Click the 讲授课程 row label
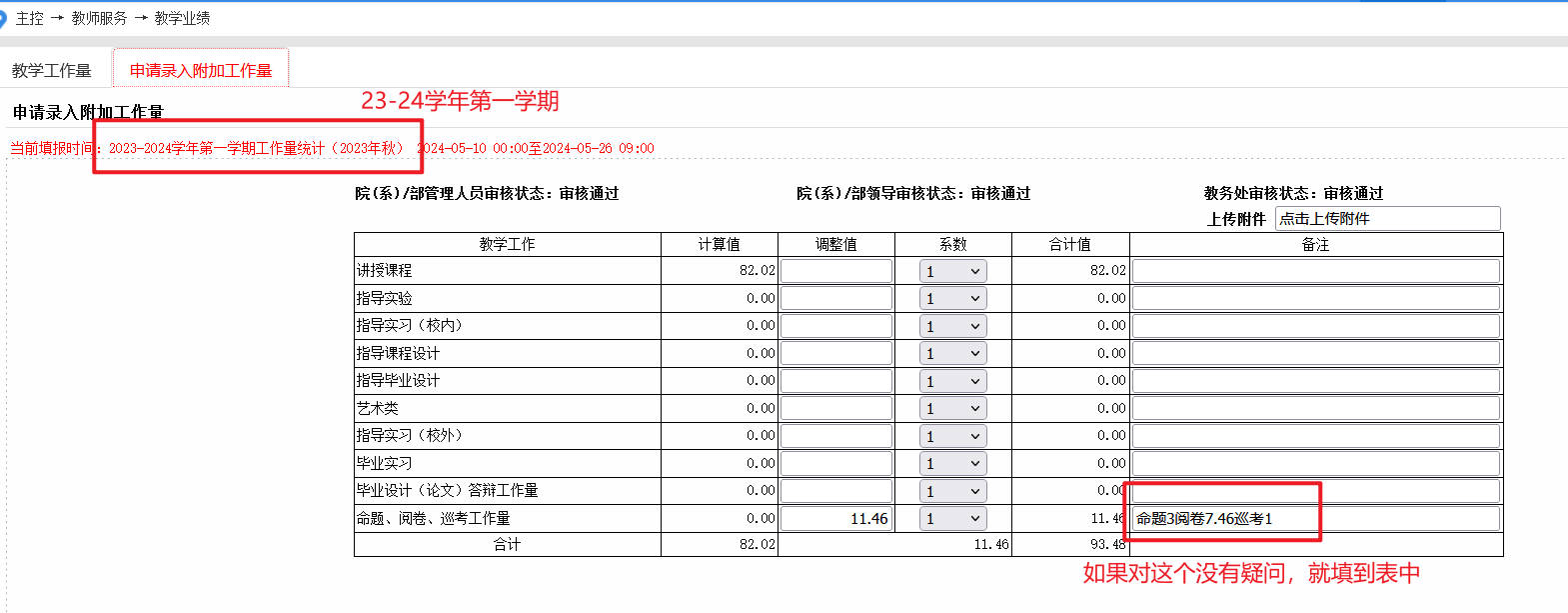Image resolution: width=1568 pixels, height=613 pixels. tap(385, 271)
